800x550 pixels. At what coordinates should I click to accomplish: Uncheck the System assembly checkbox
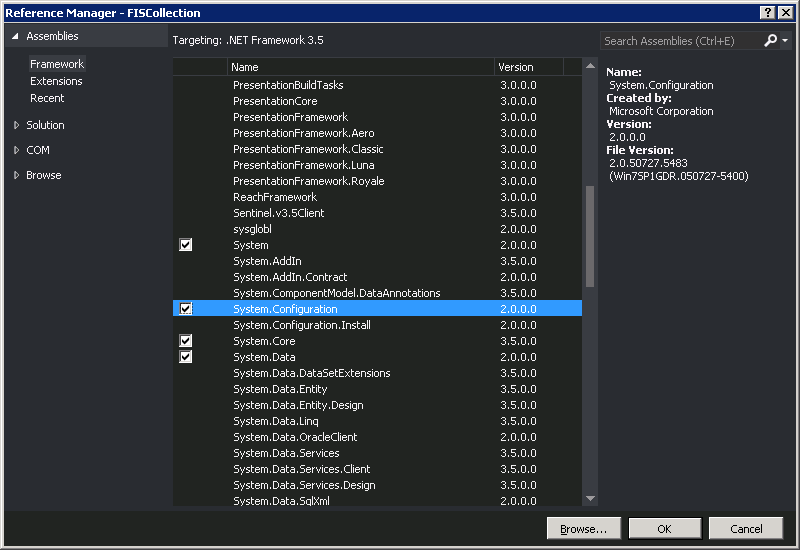(186, 245)
